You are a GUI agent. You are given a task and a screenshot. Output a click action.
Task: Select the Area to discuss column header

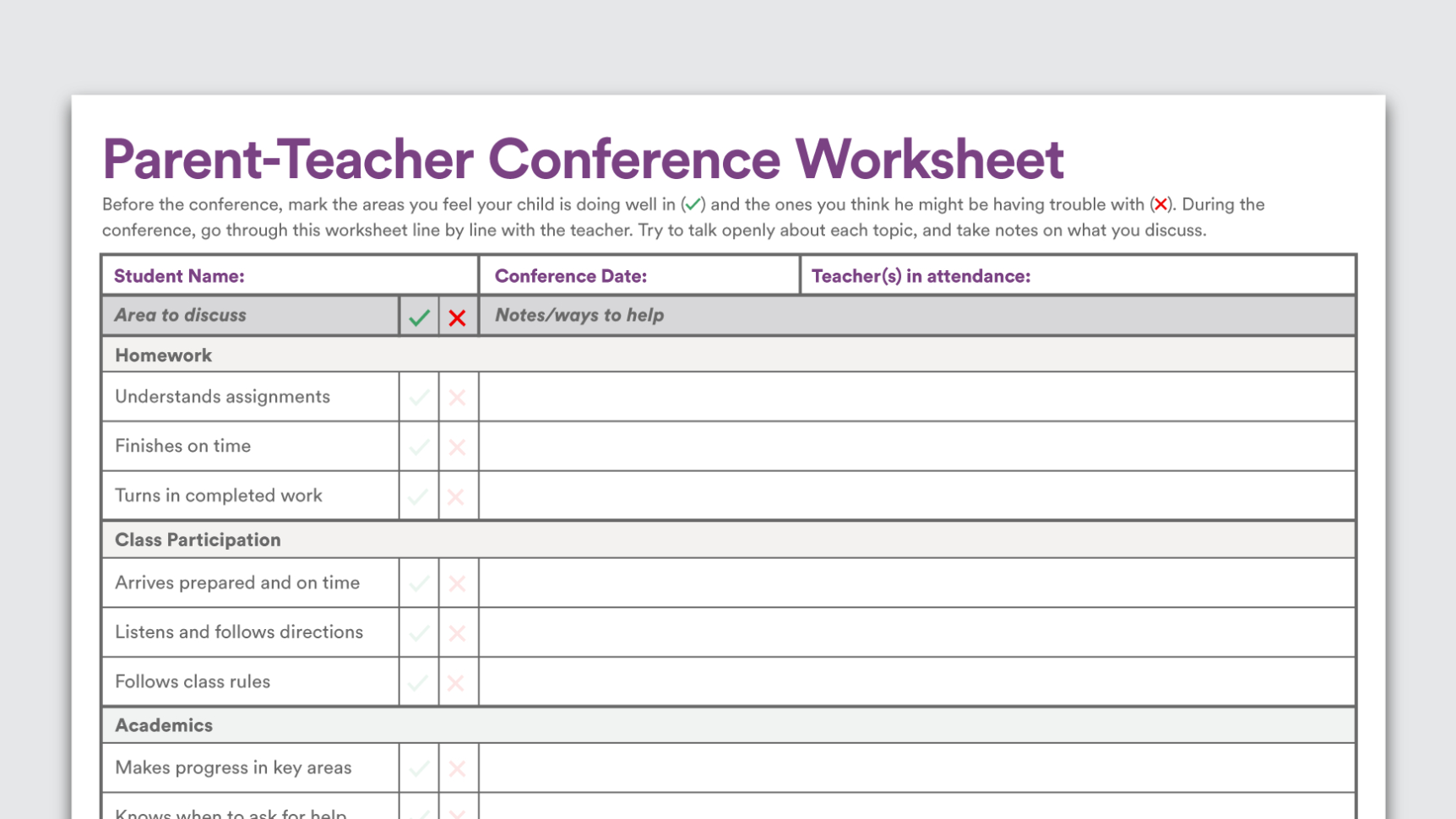[x=180, y=315]
